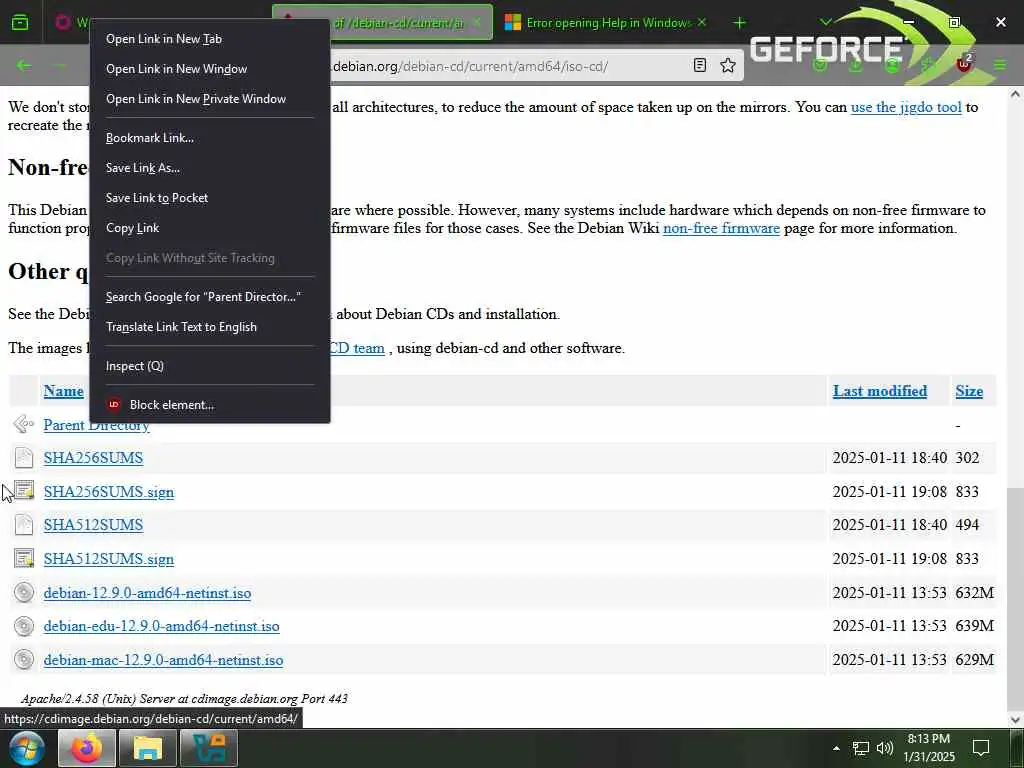This screenshot has width=1024, height=768.
Task: Click the vertical scrollbar thumb
Action: pos(1015,598)
